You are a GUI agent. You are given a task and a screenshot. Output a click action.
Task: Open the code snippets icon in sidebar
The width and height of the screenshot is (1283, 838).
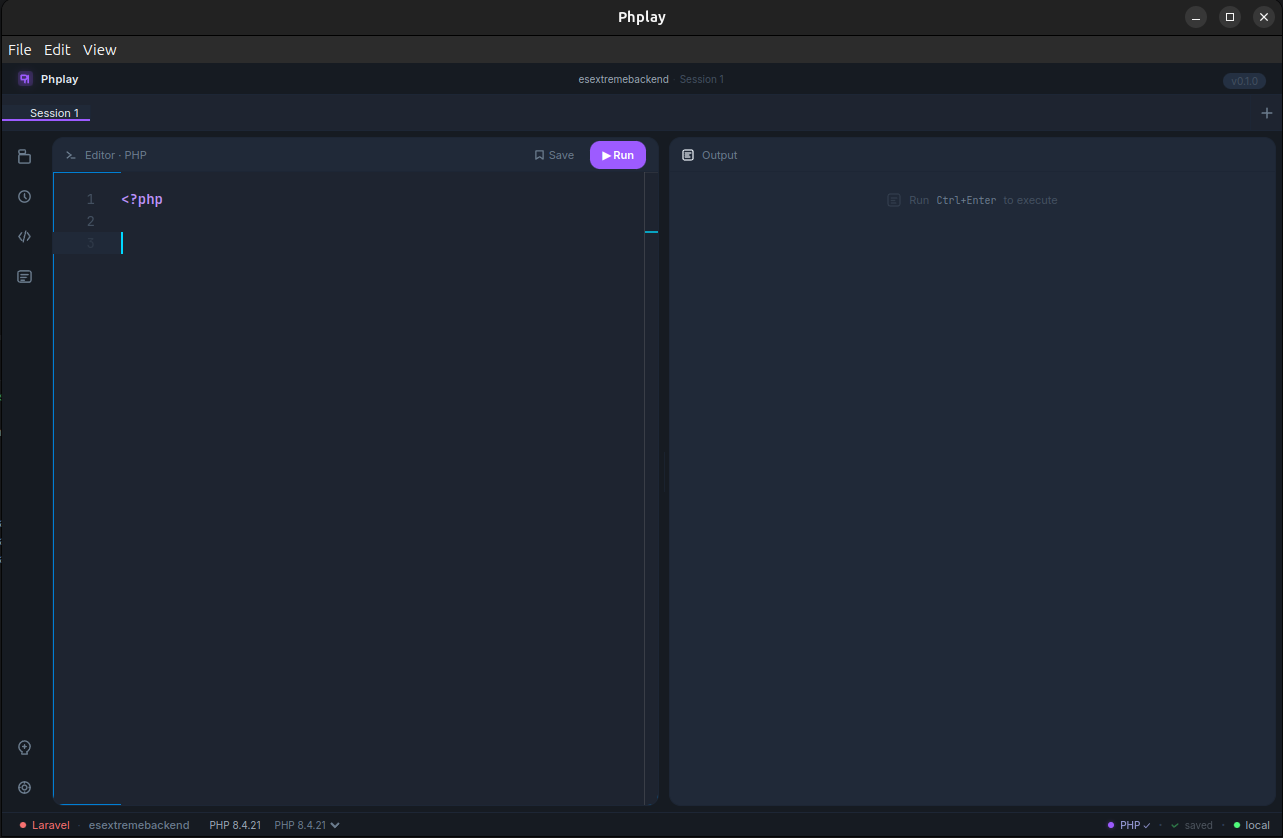coord(25,237)
